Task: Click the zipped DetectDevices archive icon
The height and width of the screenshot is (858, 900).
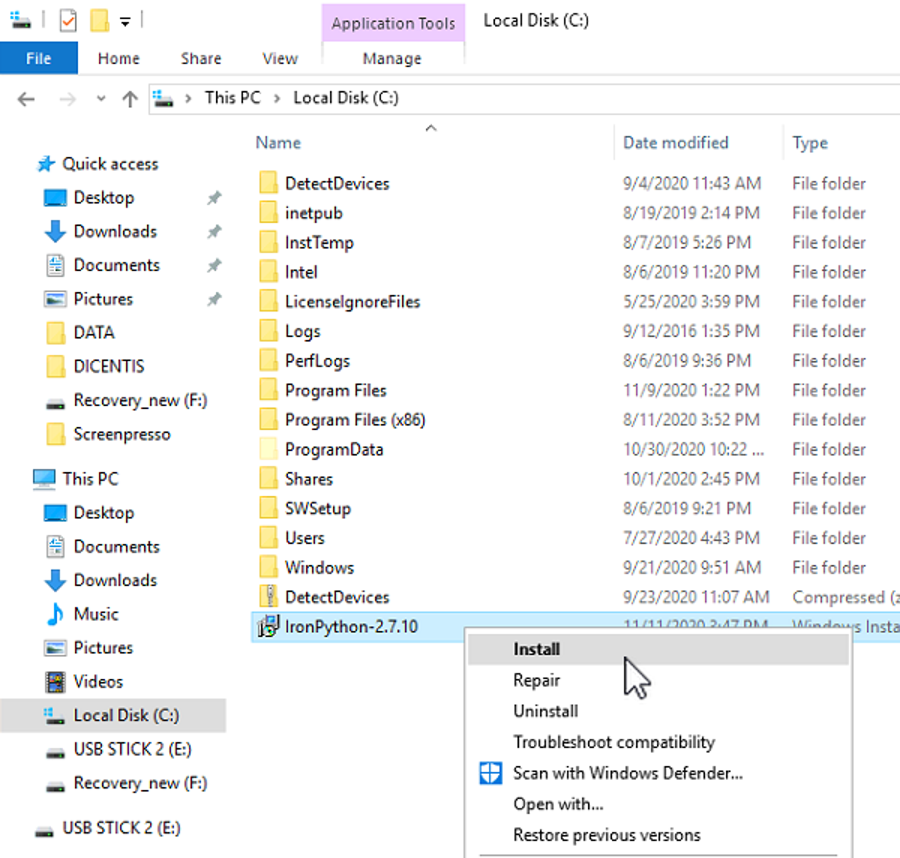Action: pos(269,596)
